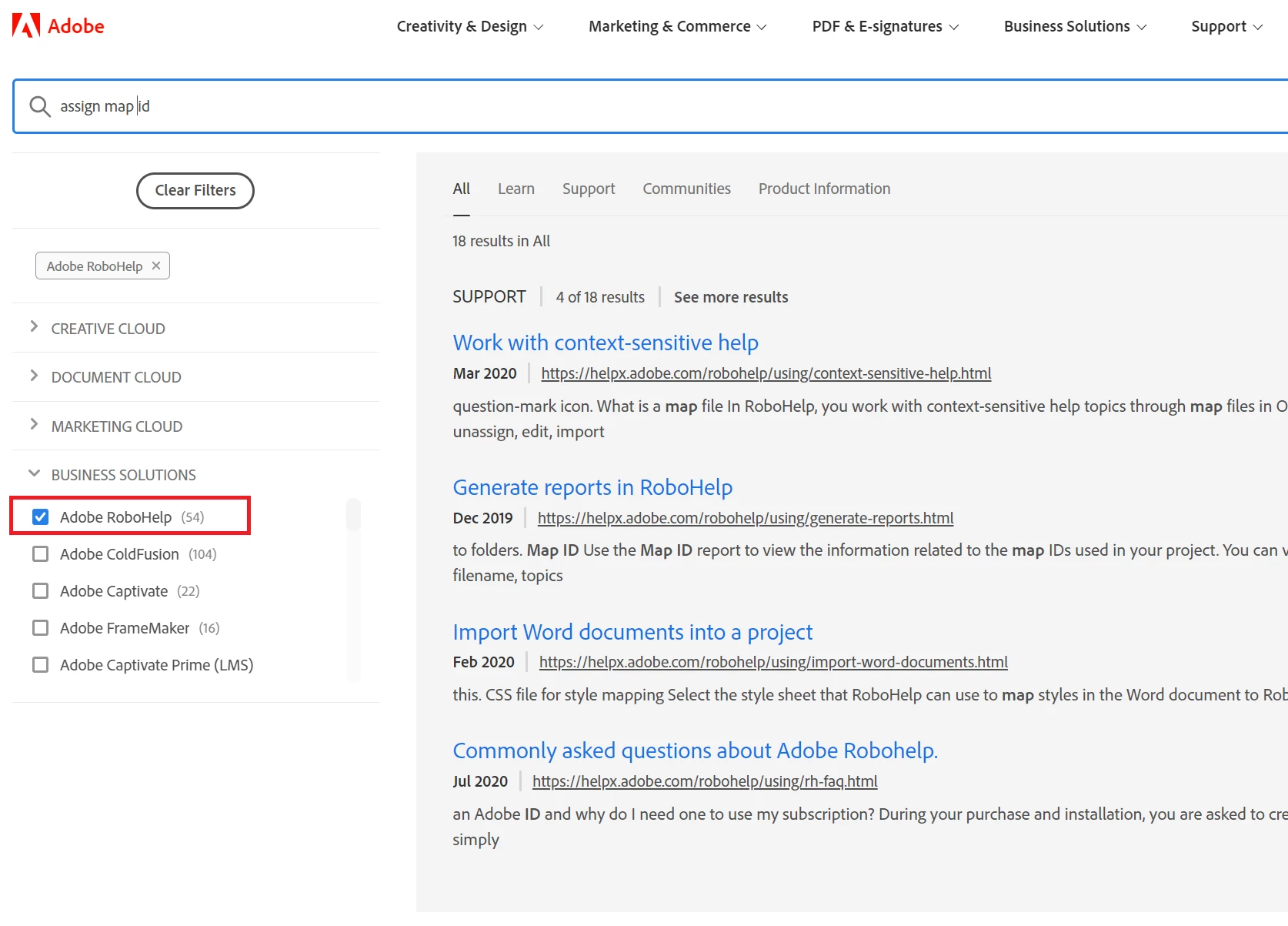Open the Business Solutions nav dropdown
This screenshot has width=1288, height=926.
pyautogui.click(x=1075, y=26)
